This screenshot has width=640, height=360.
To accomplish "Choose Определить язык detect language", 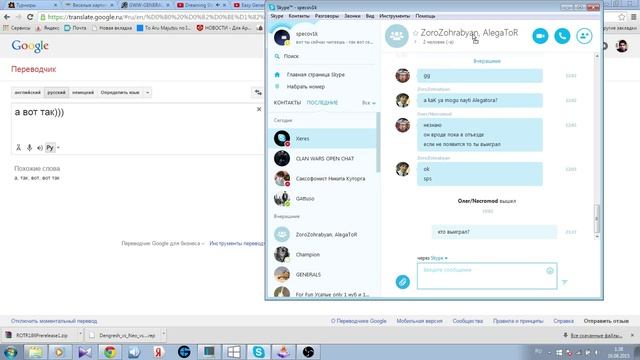I will pos(120,93).
